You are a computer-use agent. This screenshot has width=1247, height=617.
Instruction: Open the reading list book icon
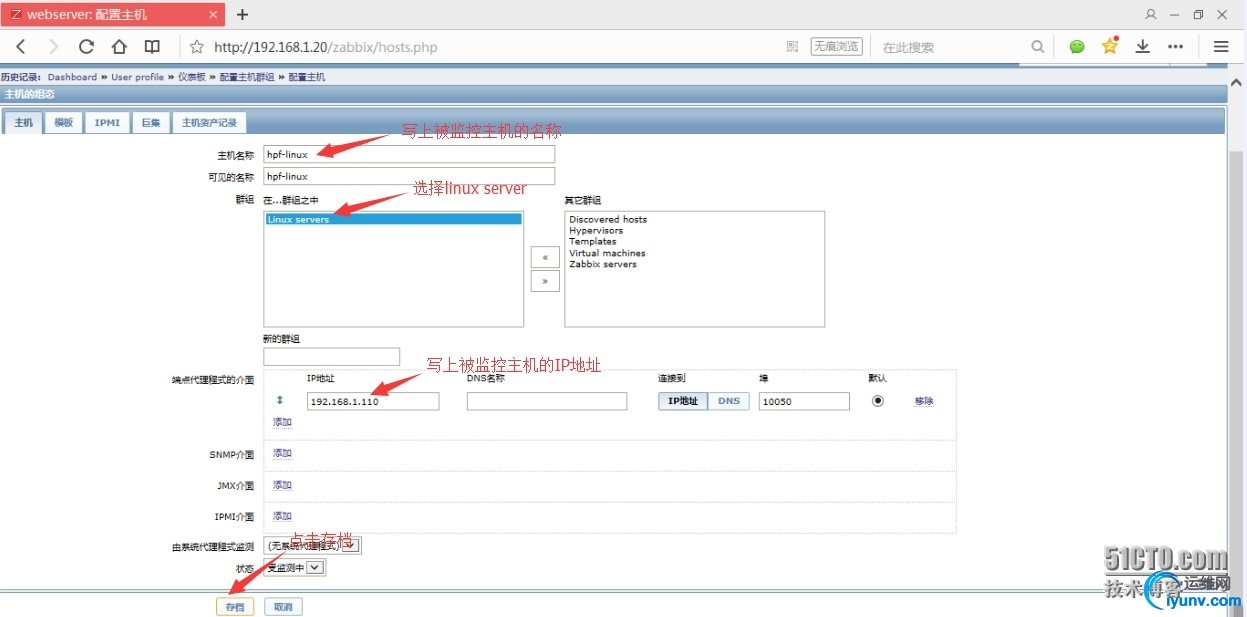coord(152,47)
